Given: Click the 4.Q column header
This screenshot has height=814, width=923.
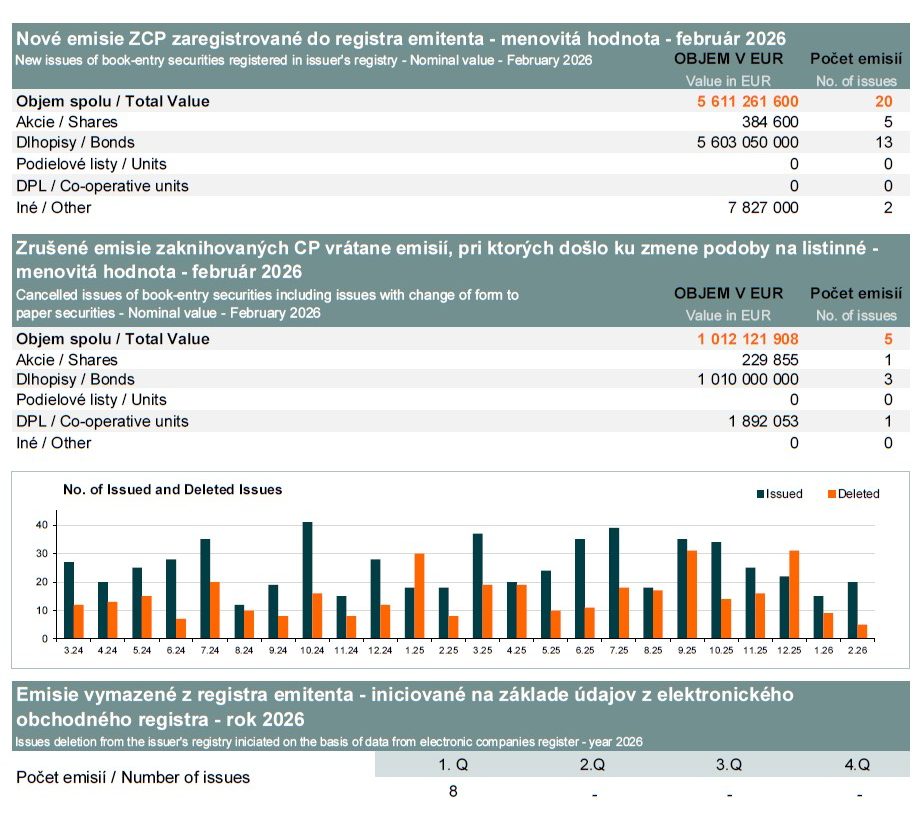Looking at the screenshot, I should coord(859,765).
